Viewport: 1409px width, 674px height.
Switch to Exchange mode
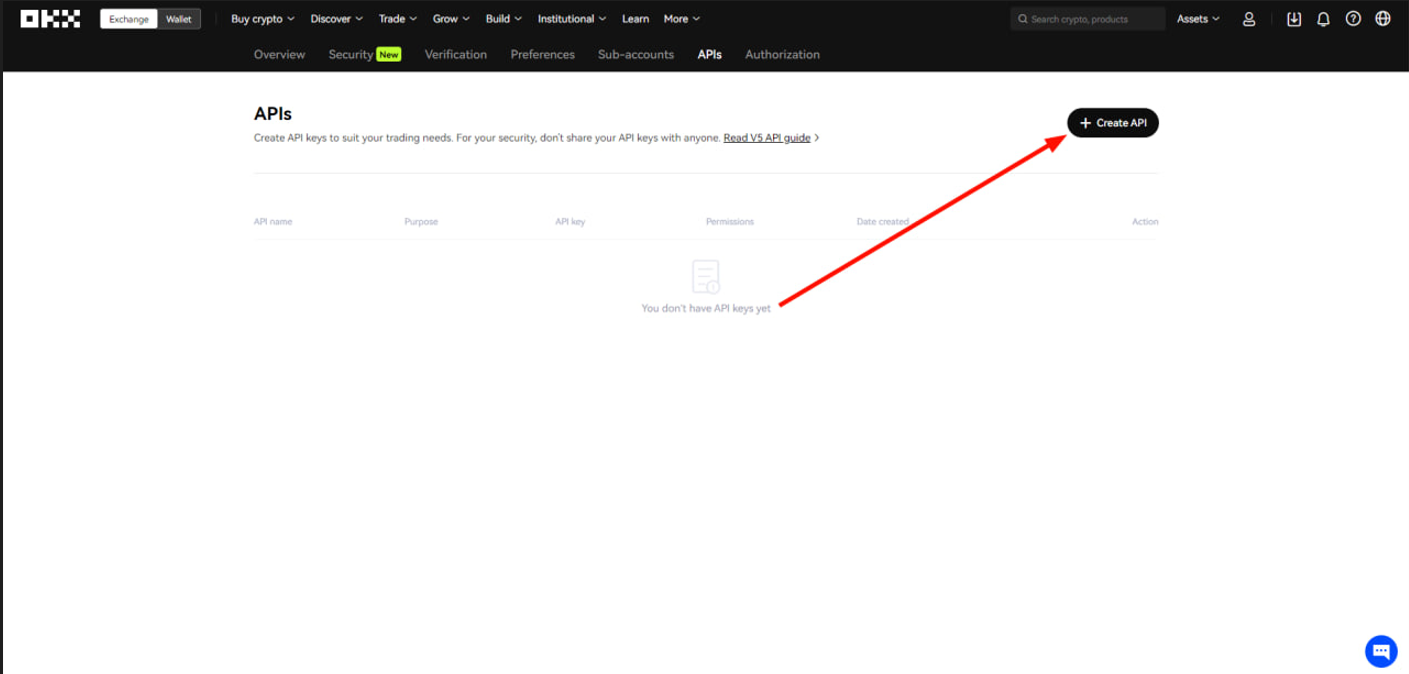(x=128, y=18)
